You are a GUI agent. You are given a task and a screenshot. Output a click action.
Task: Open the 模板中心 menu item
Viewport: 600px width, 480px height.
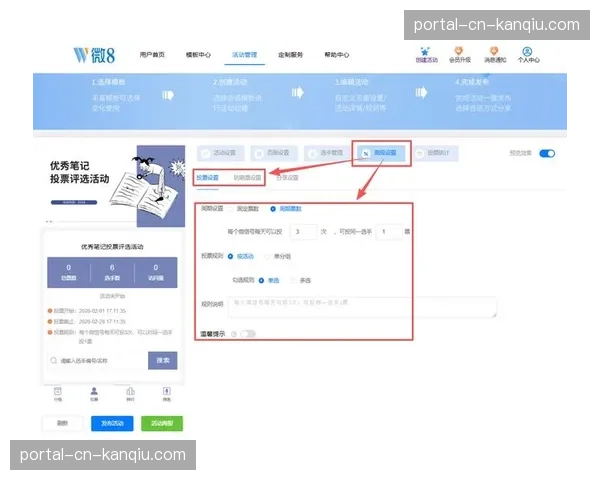coord(198,55)
